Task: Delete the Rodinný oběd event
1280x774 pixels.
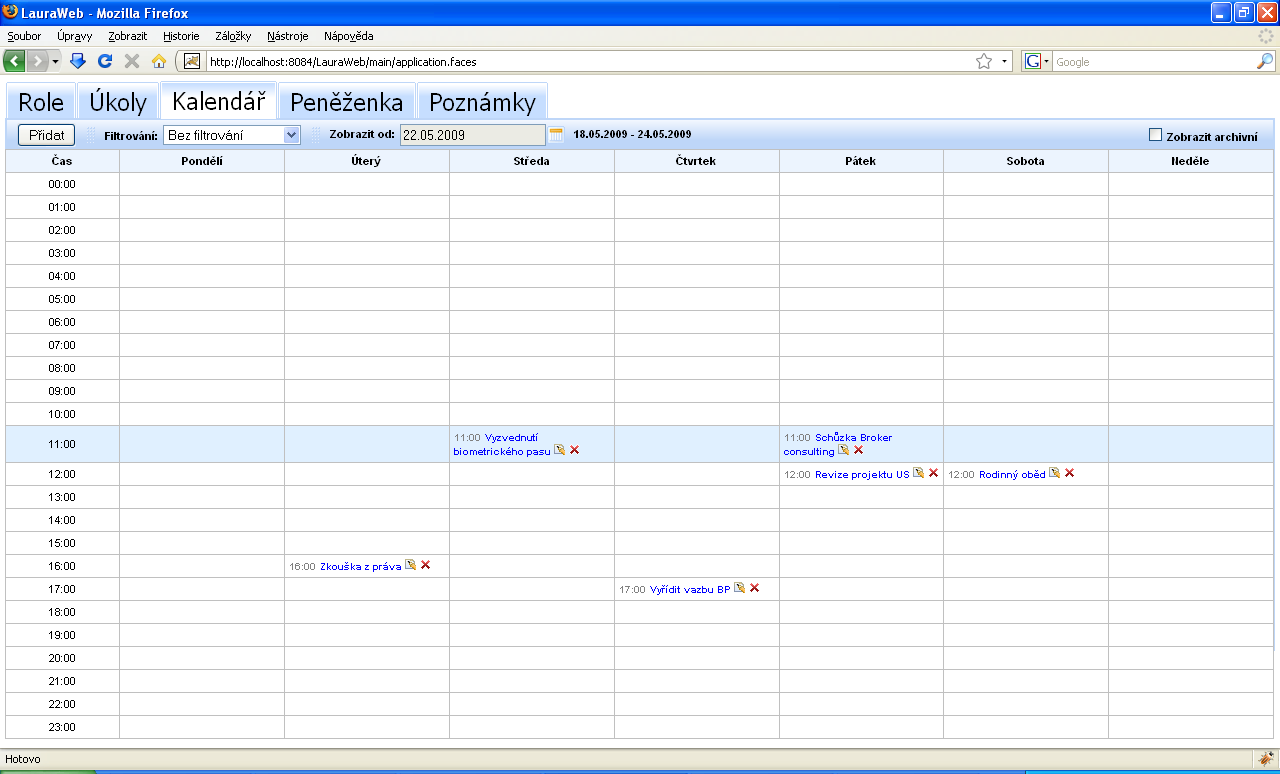Action: (x=1070, y=473)
